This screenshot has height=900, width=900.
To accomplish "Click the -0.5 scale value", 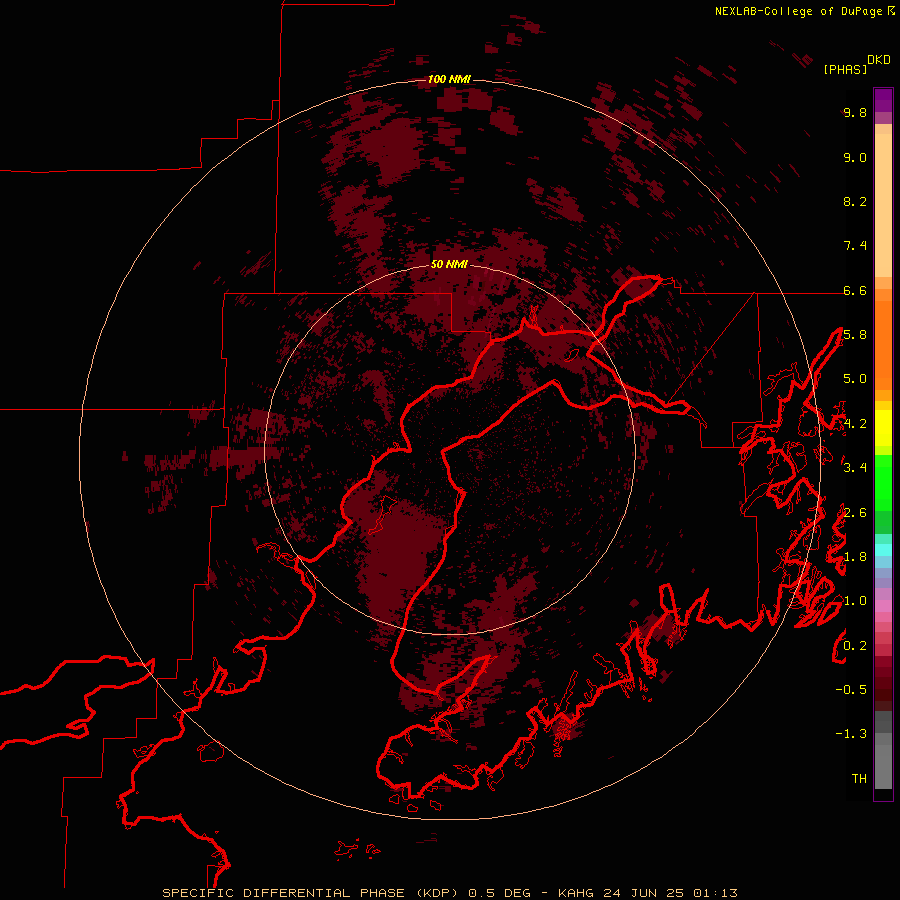I will tap(851, 690).
